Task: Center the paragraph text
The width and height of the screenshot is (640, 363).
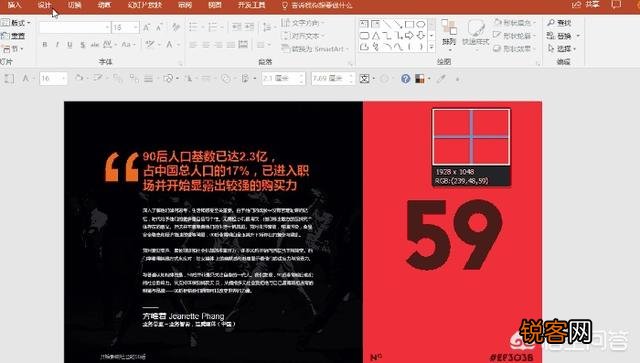Action: click(x=206, y=45)
